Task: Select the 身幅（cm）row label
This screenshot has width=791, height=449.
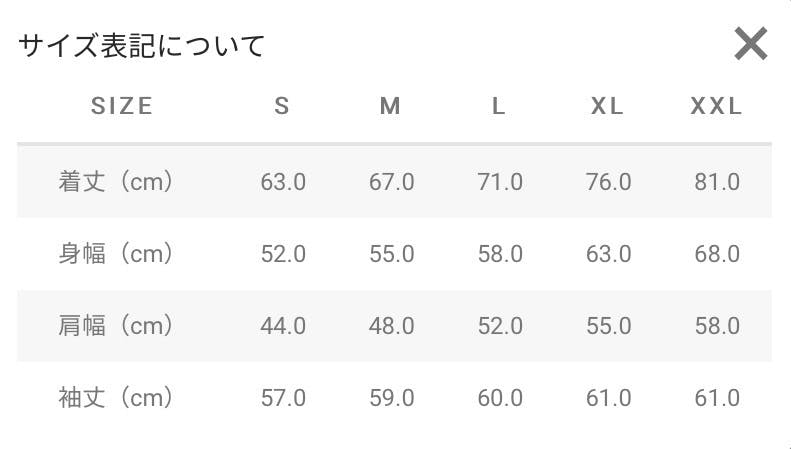Action: pyautogui.click(x=116, y=253)
